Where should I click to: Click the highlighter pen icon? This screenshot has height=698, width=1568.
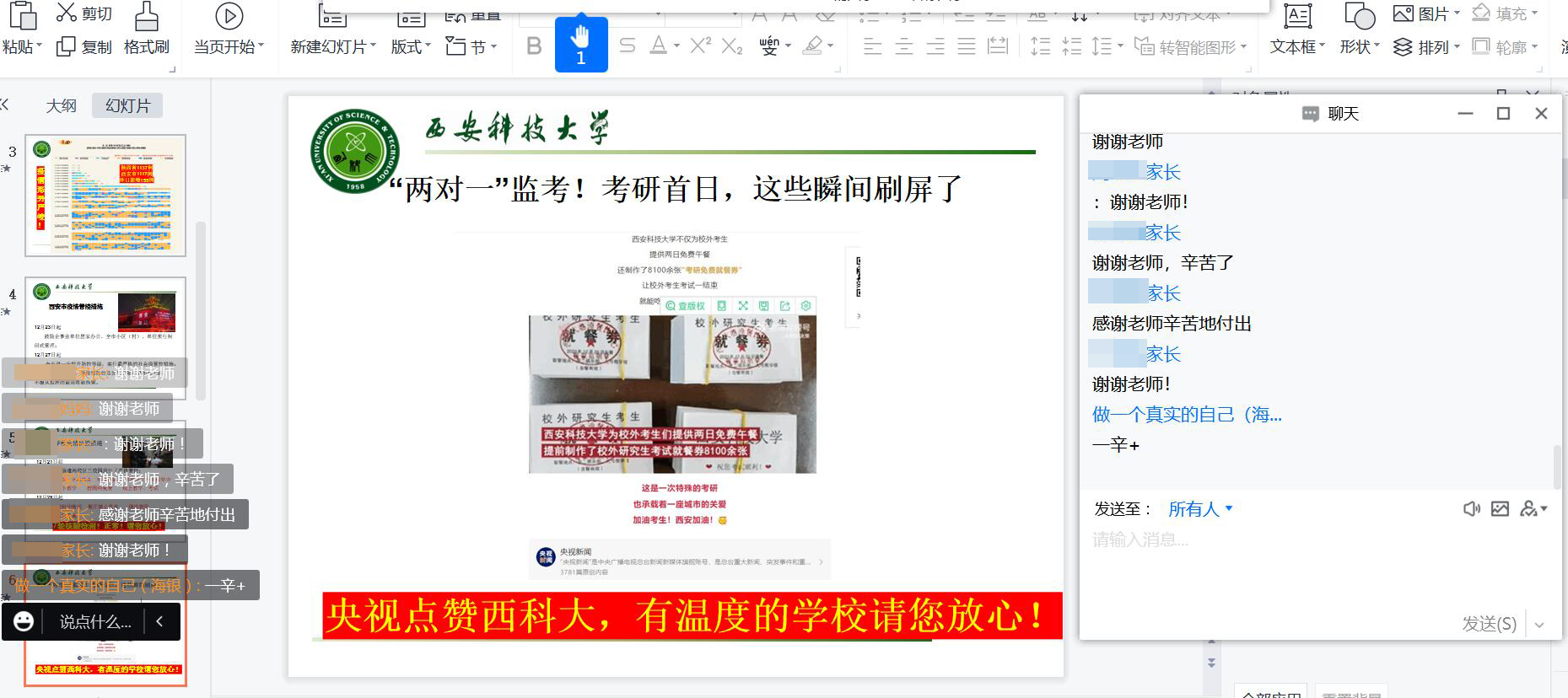click(x=813, y=46)
